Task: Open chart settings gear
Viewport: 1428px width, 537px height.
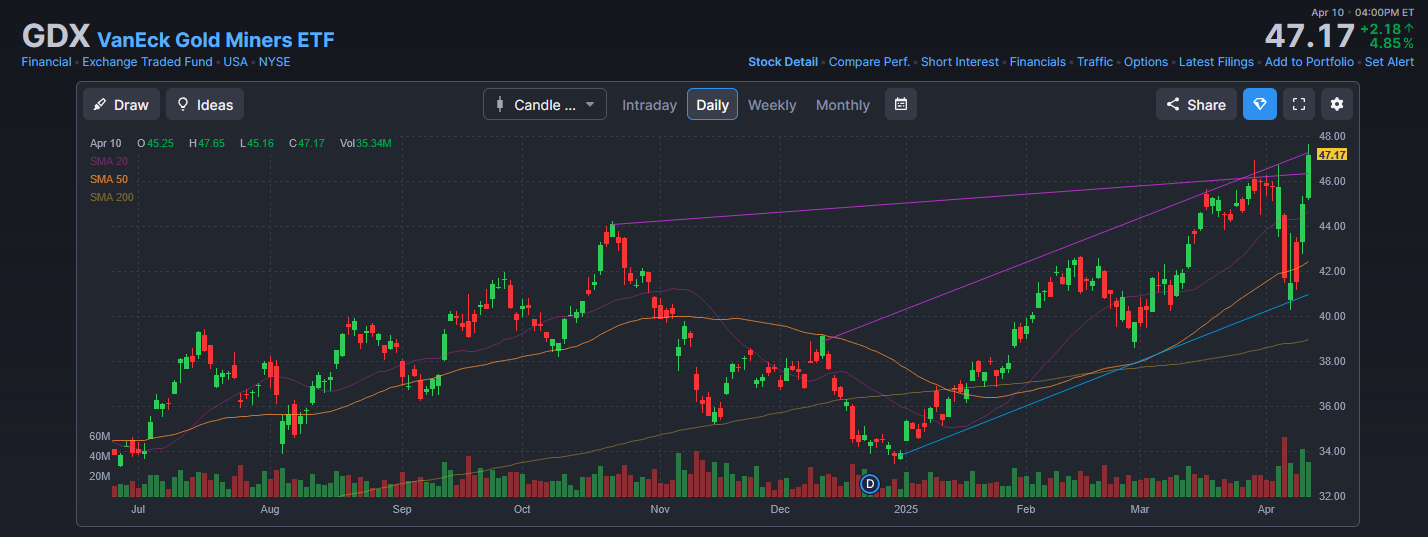Action: click(1337, 105)
